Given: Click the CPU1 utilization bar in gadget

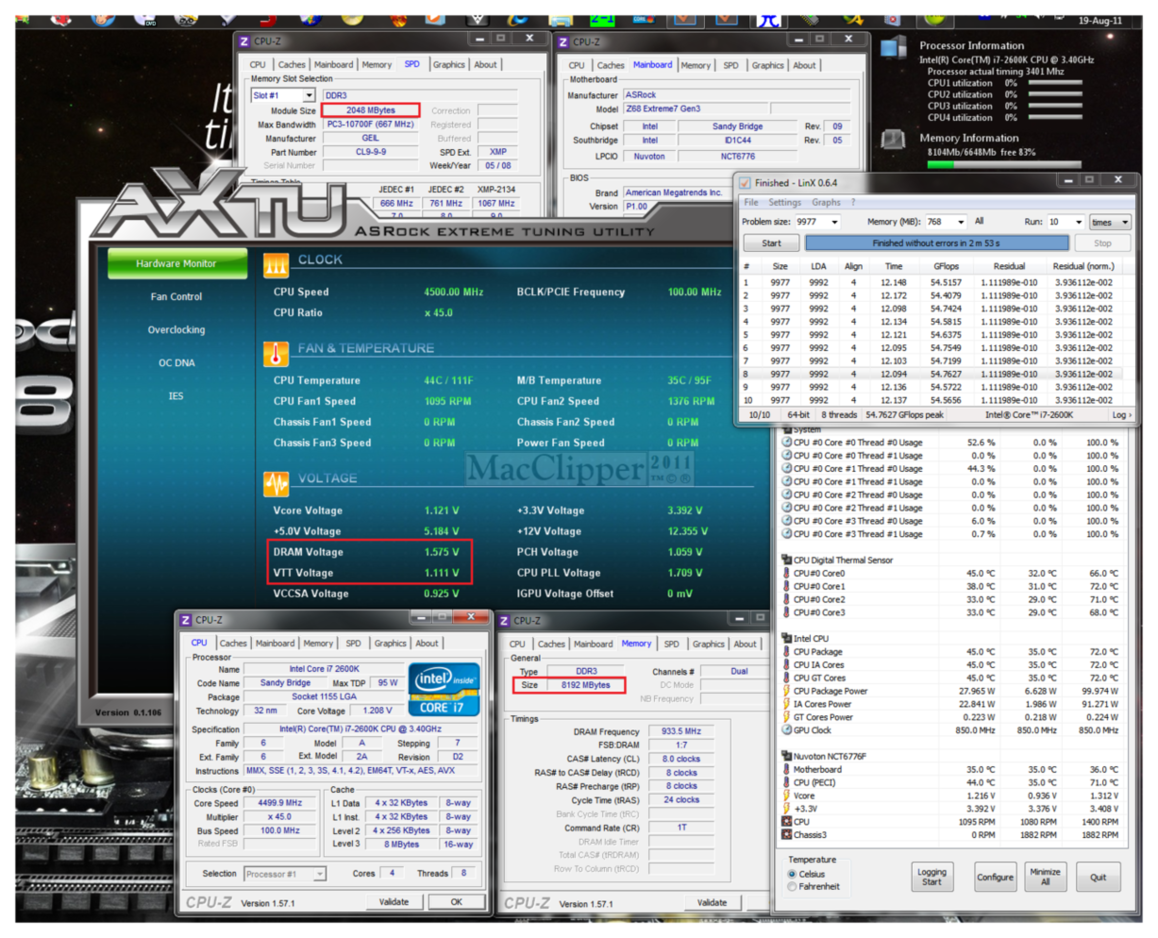Looking at the screenshot, I should click(x=1055, y=83).
